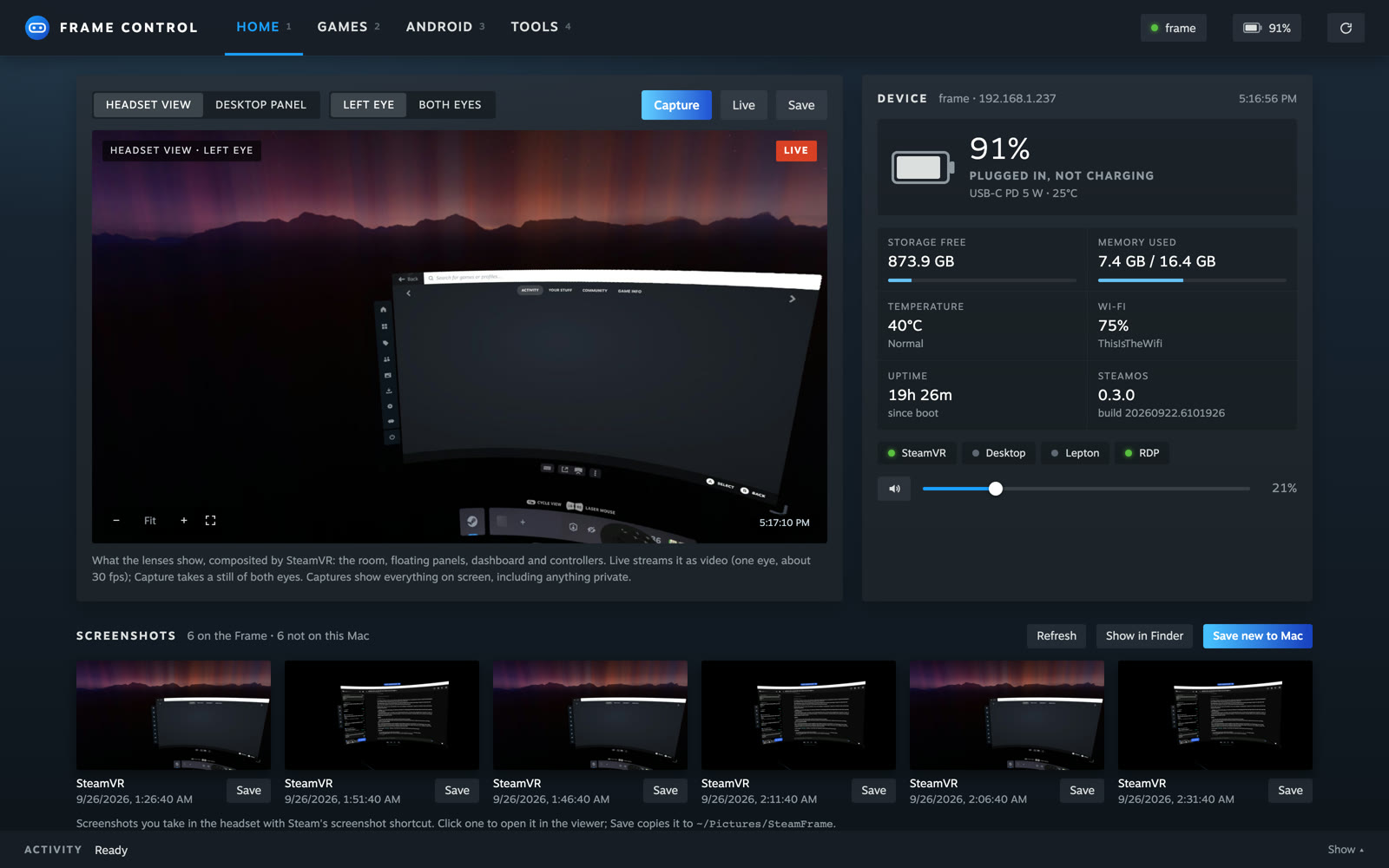This screenshot has height=868, width=1389.
Task: Click the Frame Control headset logo icon
Action: click(37, 28)
